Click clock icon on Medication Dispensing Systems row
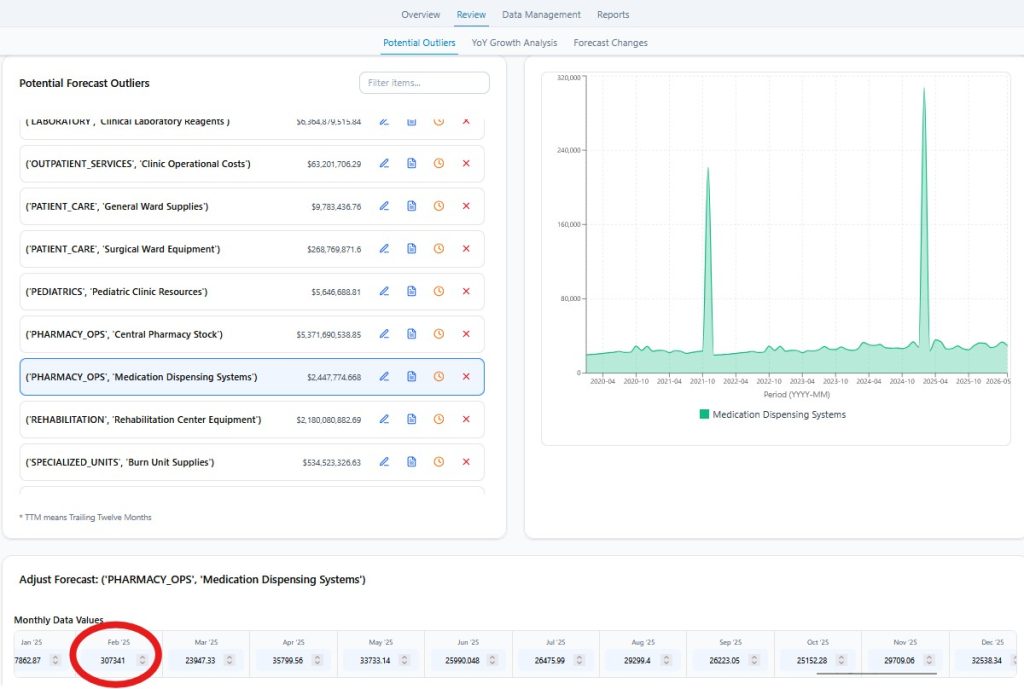 439,376
